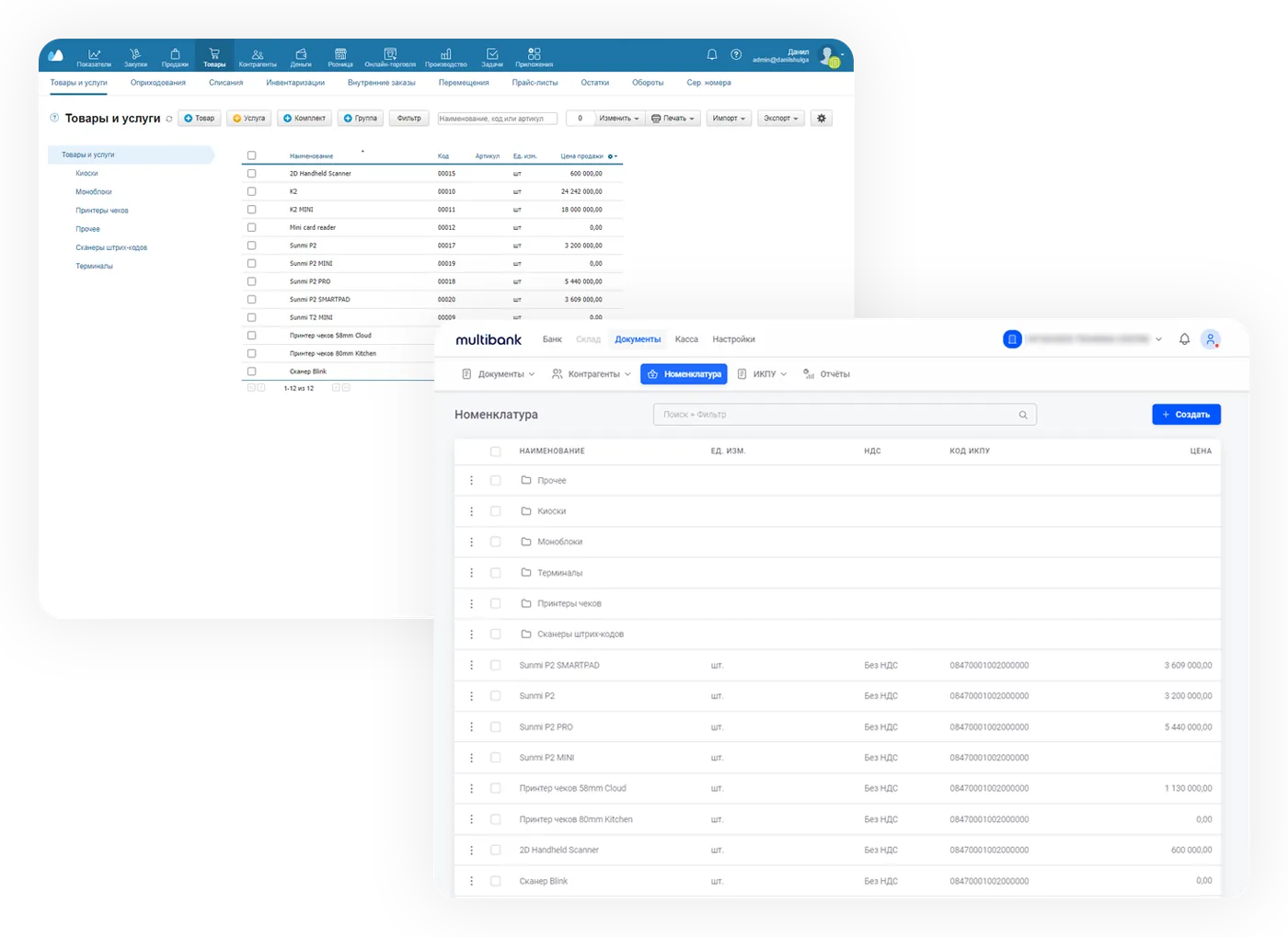Tick the checkbox for K2 MINI row
Viewport: 1288px width, 937px height.
click(251, 210)
